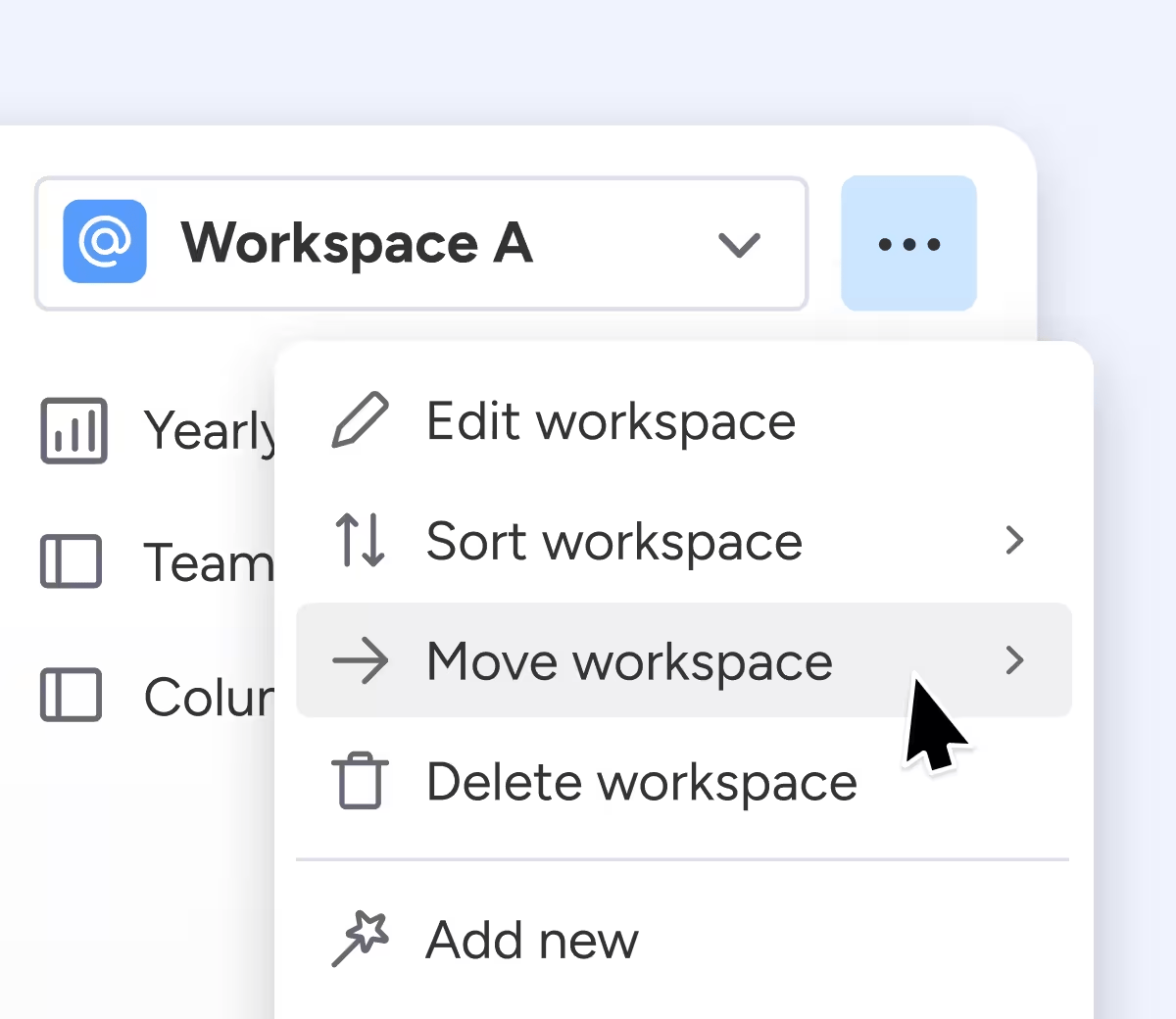Click the up-down arrows sort icon
Screen dimensions: 1176x1019
[x=360, y=541]
